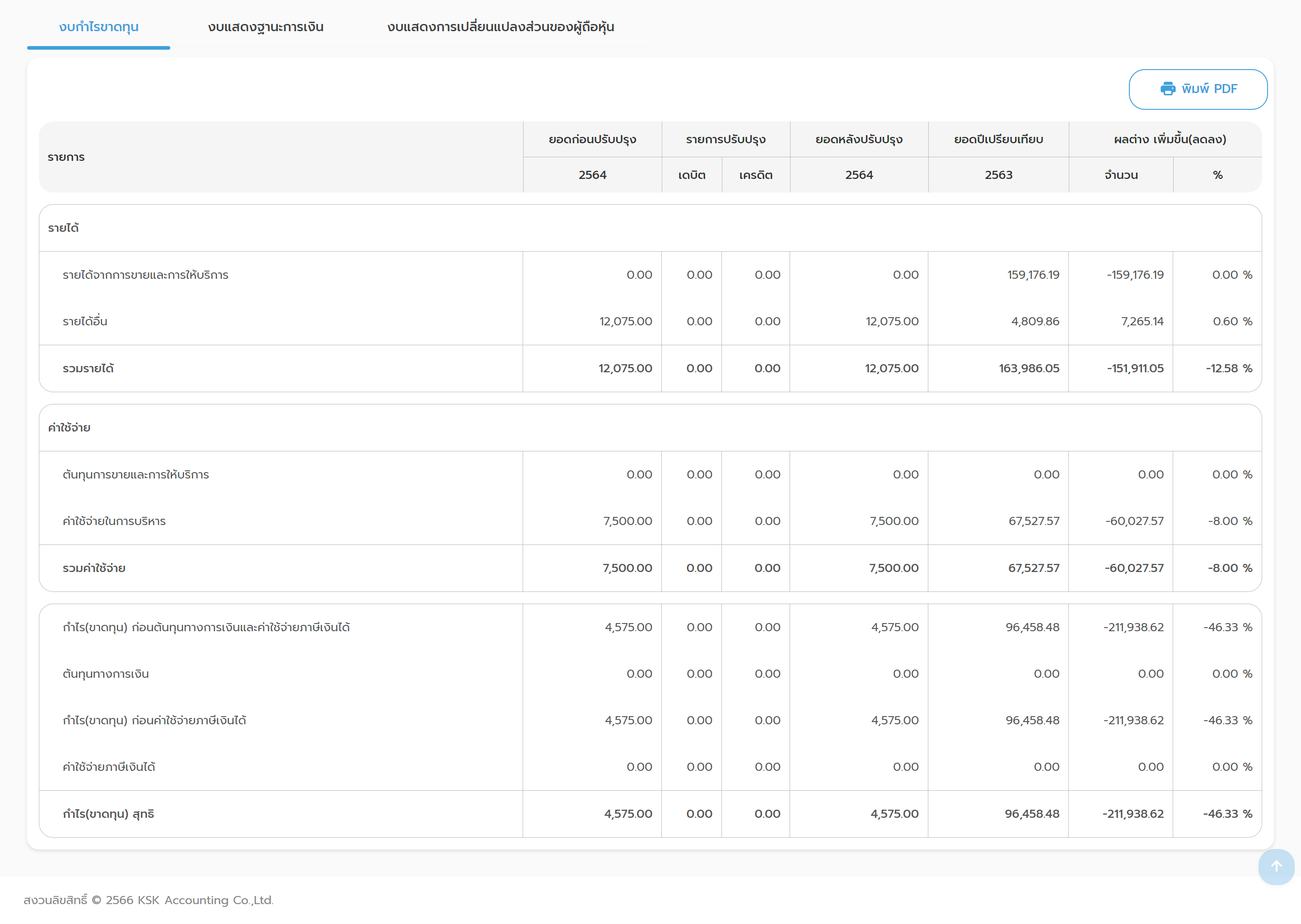Click the เดบิต column header
Screen dimensions: 1301x924
(x=692, y=175)
